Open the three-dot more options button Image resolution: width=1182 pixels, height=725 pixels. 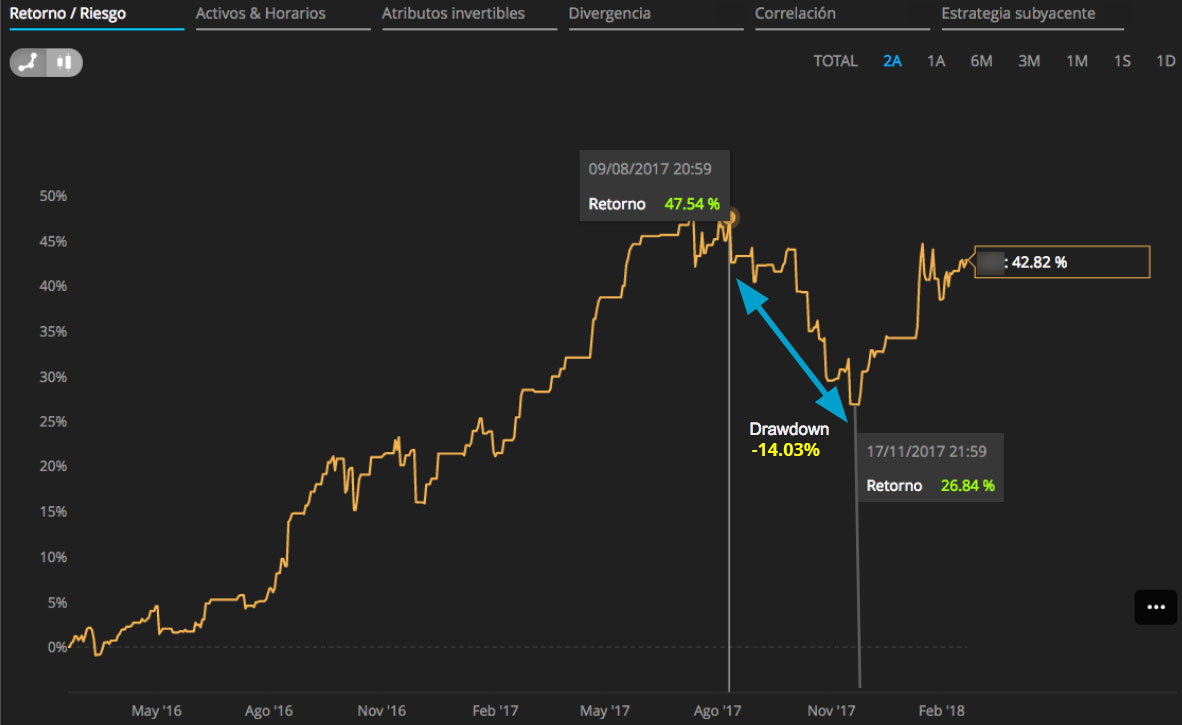click(x=1156, y=607)
